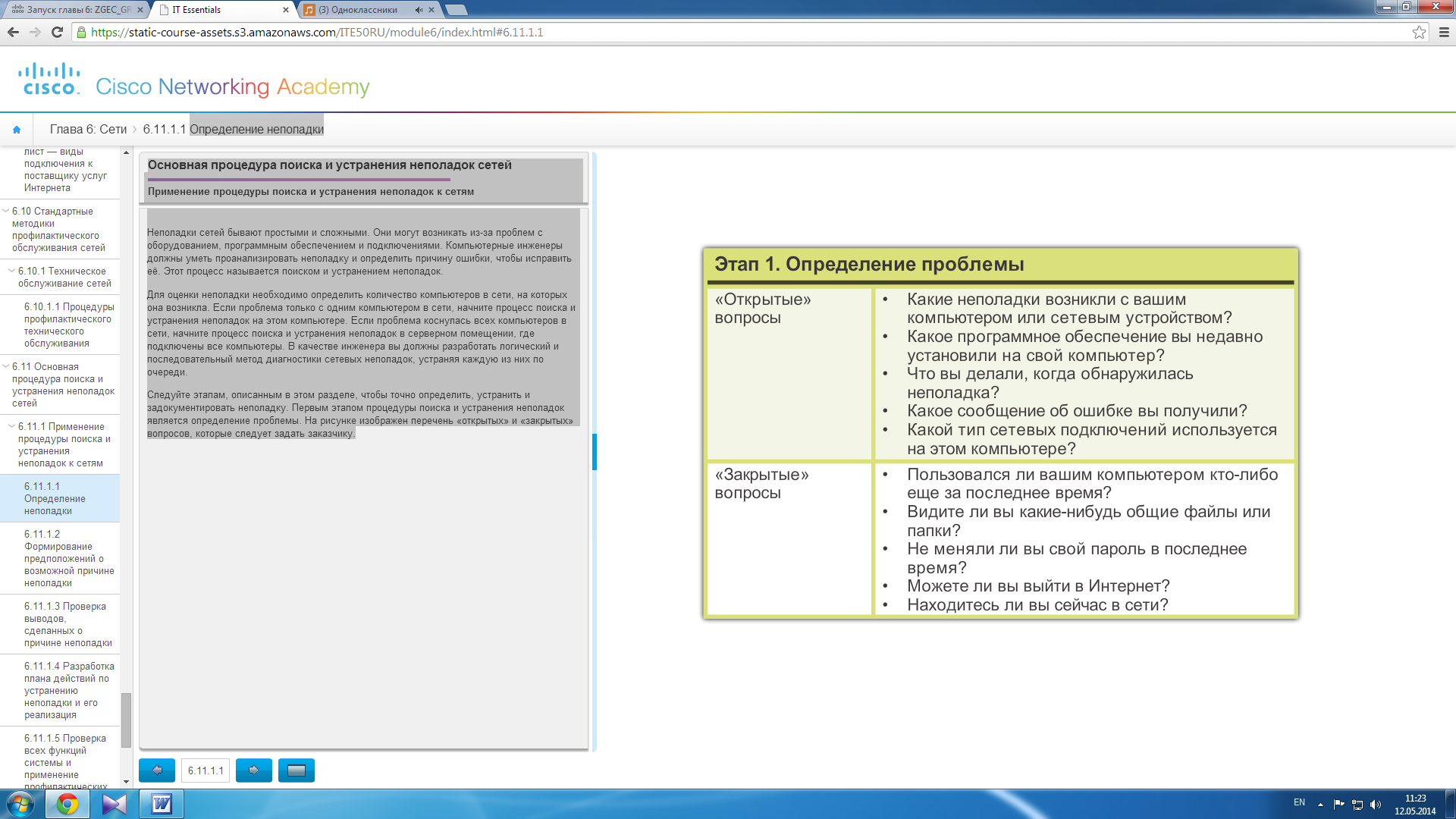Close the IT Essentials tab

286,10
